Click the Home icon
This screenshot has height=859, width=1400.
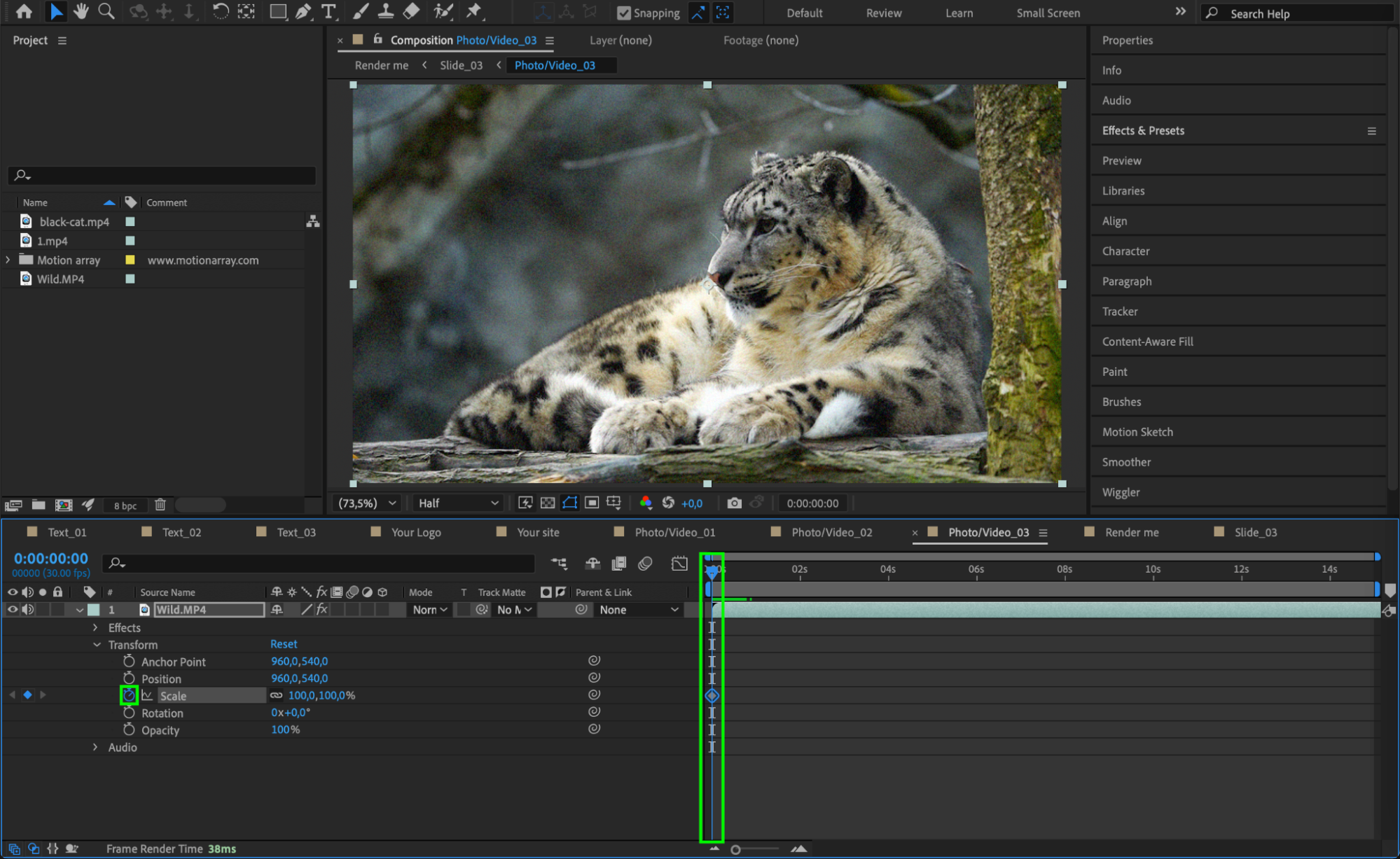pos(24,11)
